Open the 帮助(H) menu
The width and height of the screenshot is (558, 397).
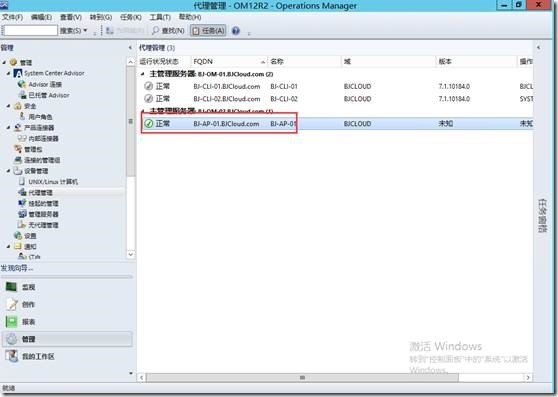click(190, 17)
